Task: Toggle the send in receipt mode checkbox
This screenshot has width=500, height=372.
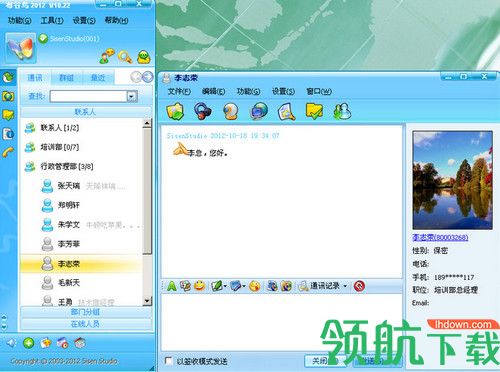Action: pyautogui.click(x=169, y=361)
